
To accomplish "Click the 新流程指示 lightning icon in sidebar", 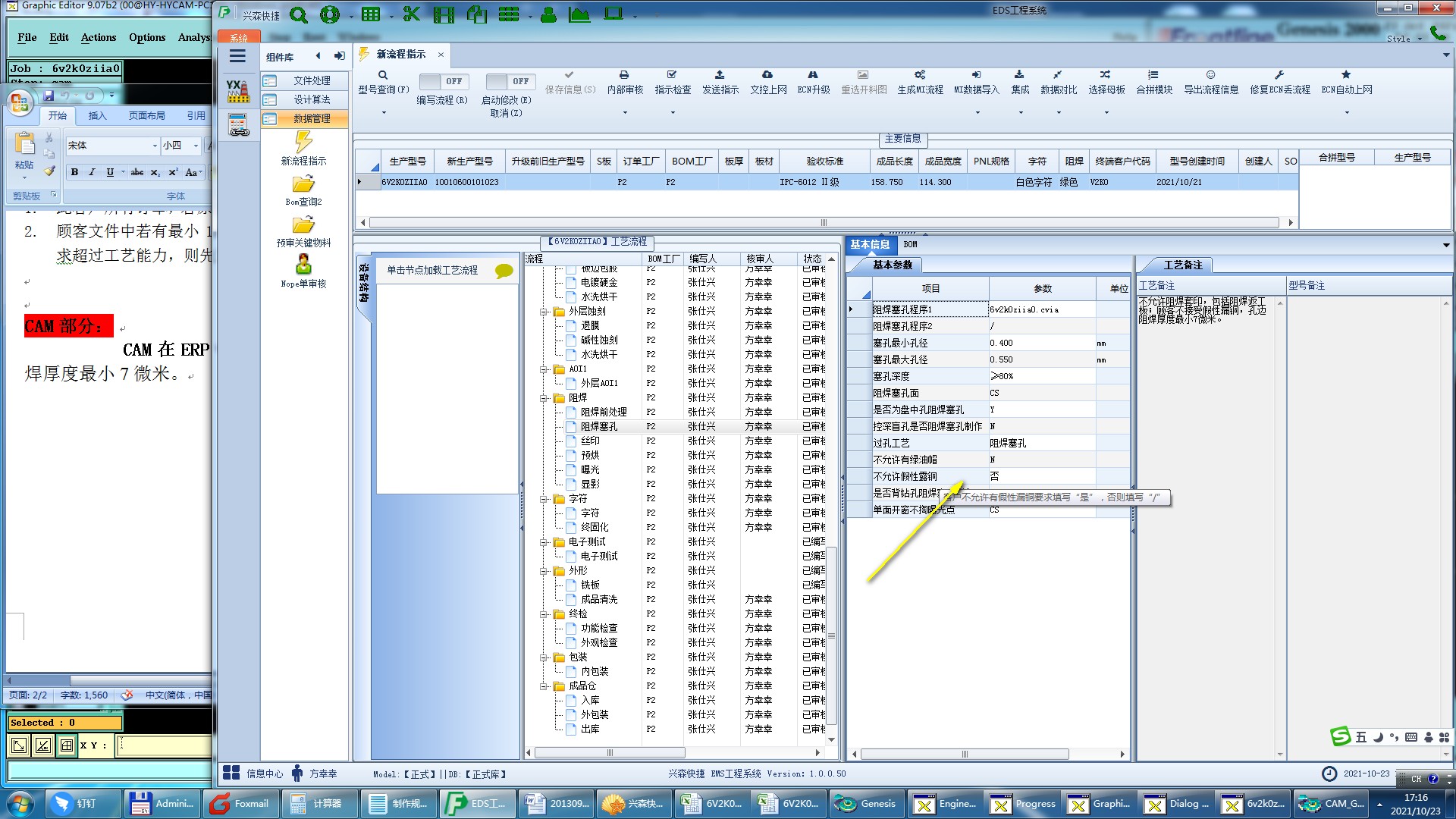I will 303,143.
